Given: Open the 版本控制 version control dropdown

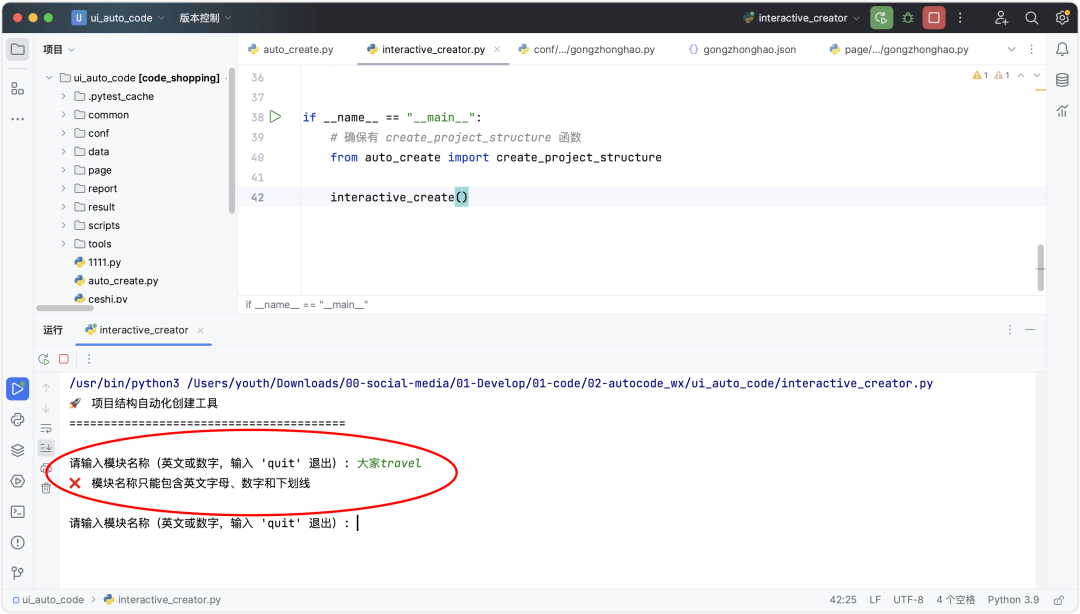Looking at the screenshot, I should [205, 18].
